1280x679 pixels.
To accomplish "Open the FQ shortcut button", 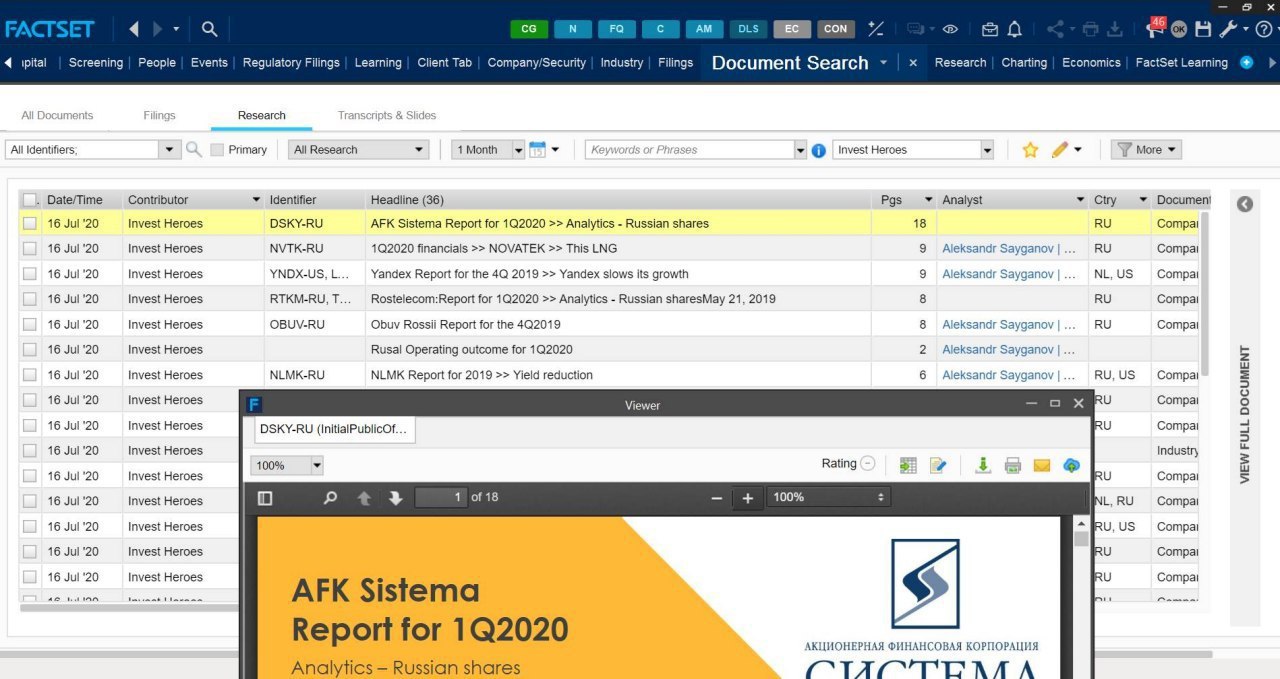I will point(617,29).
